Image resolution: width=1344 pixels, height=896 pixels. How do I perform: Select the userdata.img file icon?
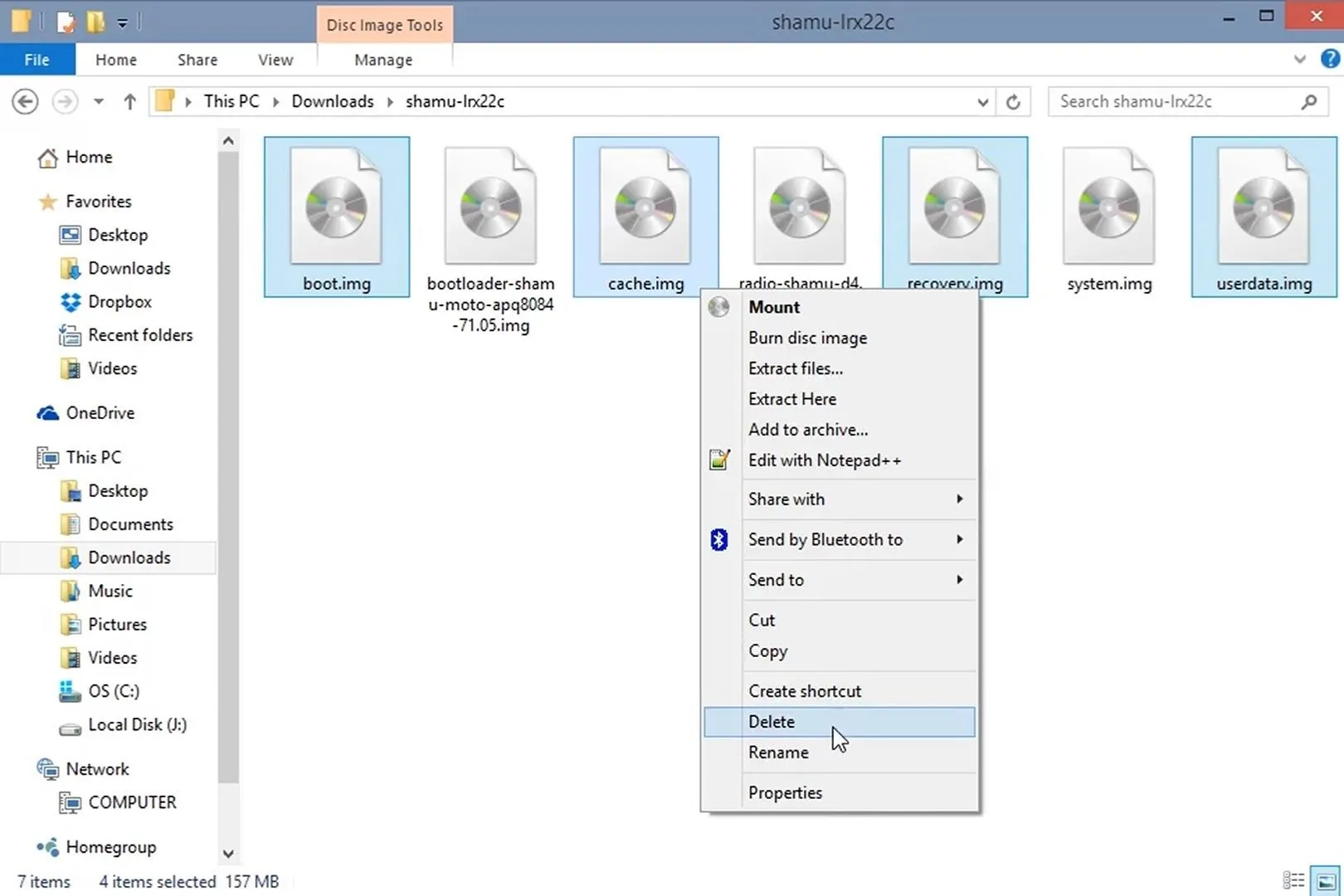point(1264,207)
